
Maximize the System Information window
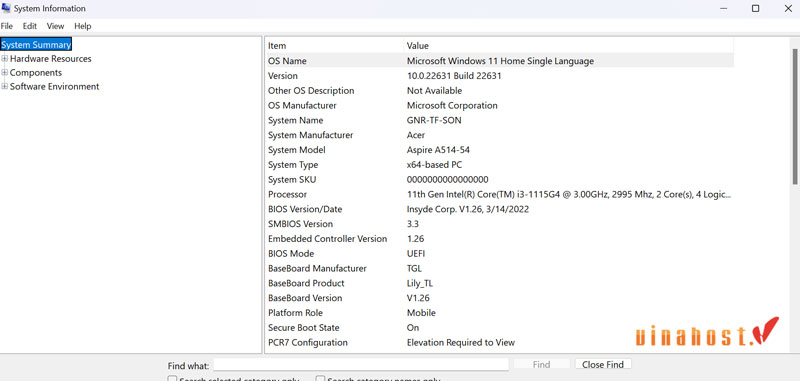[756, 8]
